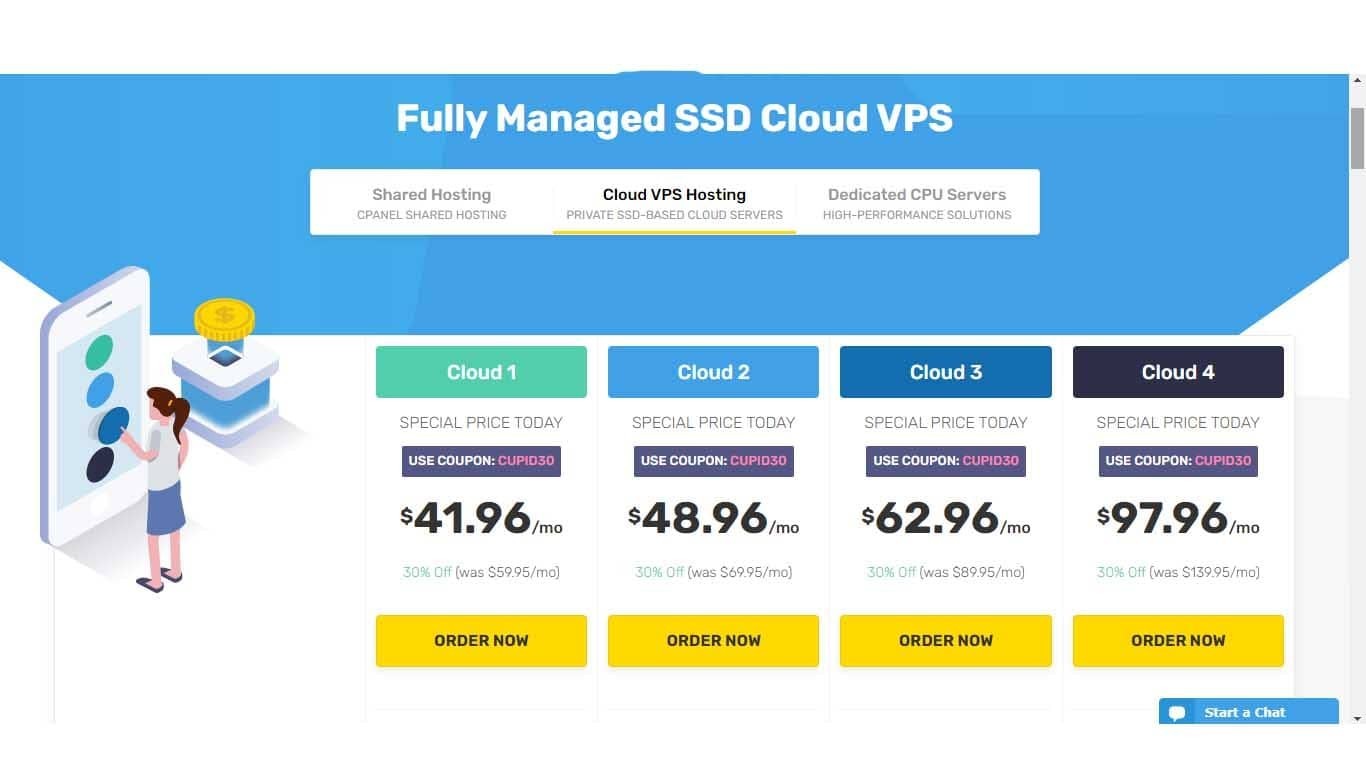The height and width of the screenshot is (768, 1366).
Task: Order the Cloud 2 plan now
Action: click(x=713, y=640)
